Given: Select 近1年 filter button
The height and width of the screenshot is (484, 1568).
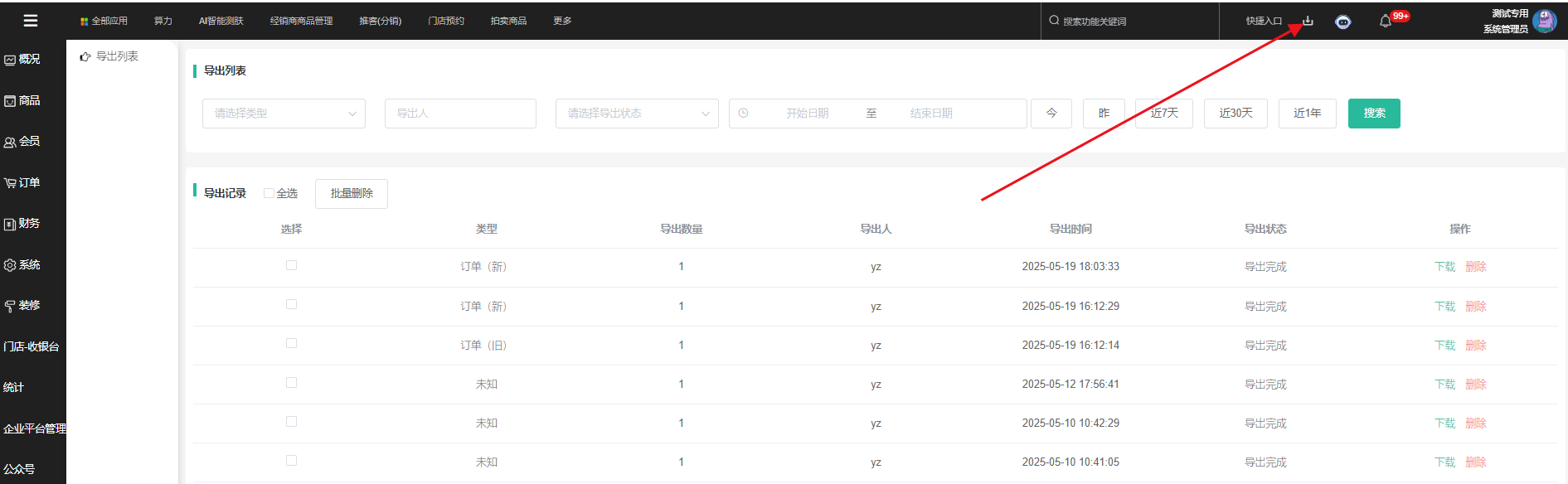Looking at the screenshot, I should coord(1308,114).
